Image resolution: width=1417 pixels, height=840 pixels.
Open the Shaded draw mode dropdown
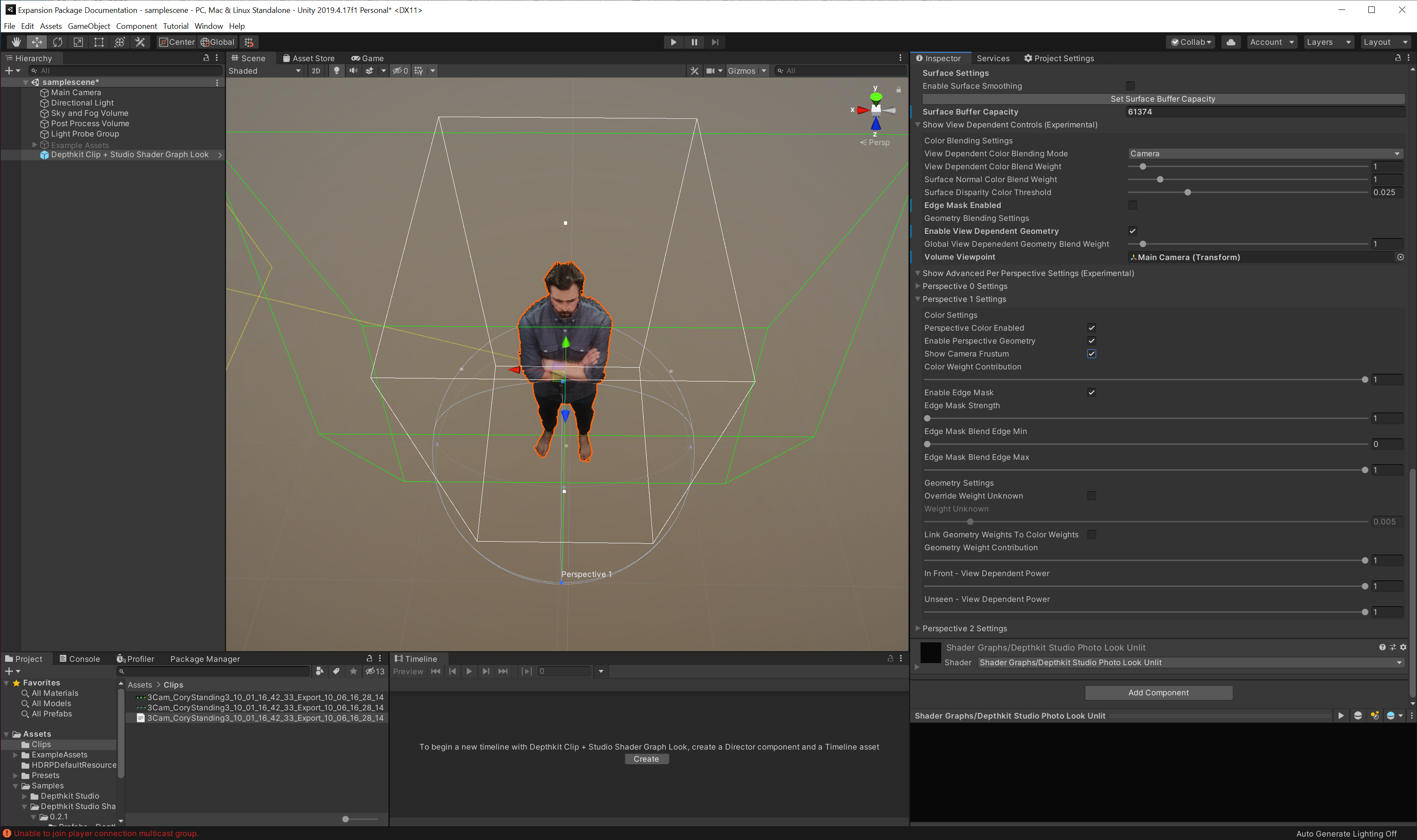pyautogui.click(x=264, y=71)
